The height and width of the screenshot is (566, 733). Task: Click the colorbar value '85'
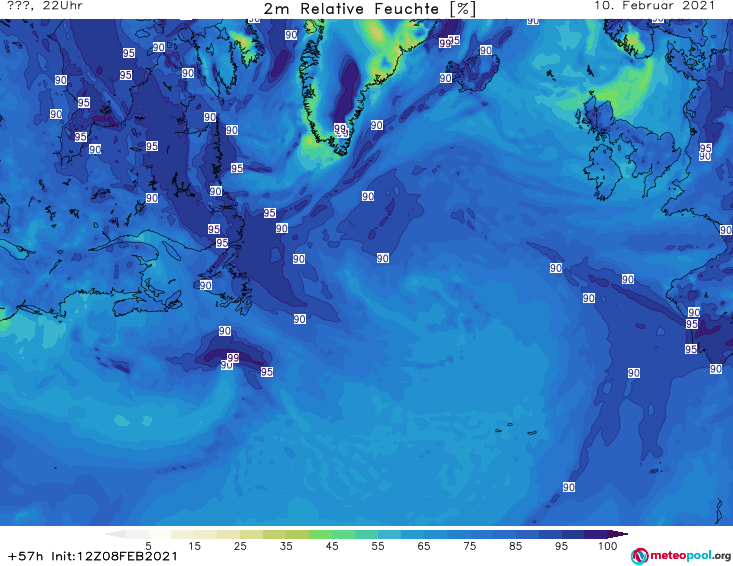(515, 546)
